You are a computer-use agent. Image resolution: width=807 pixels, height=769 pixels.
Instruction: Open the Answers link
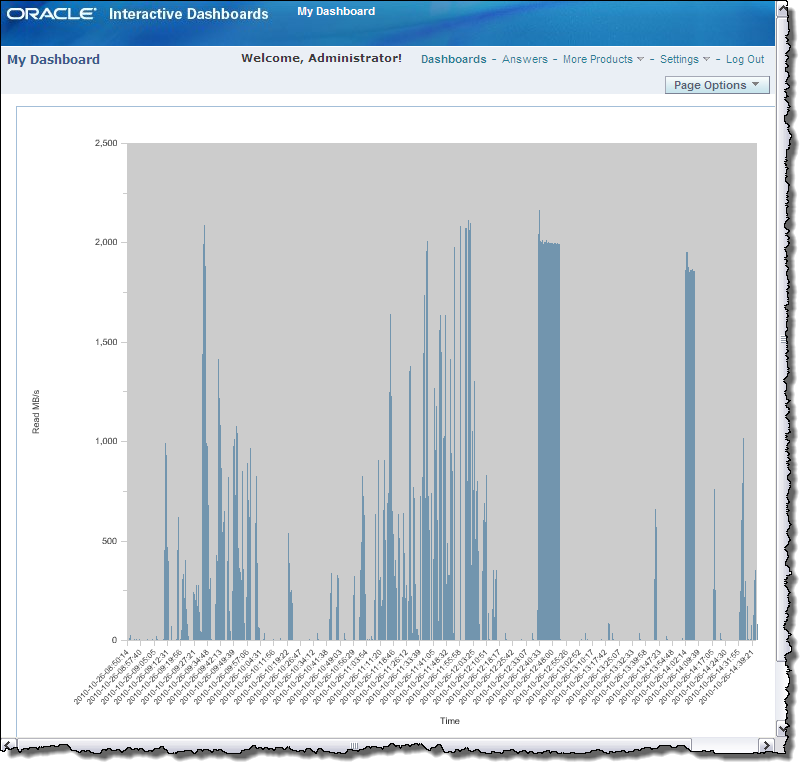[525, 60]
